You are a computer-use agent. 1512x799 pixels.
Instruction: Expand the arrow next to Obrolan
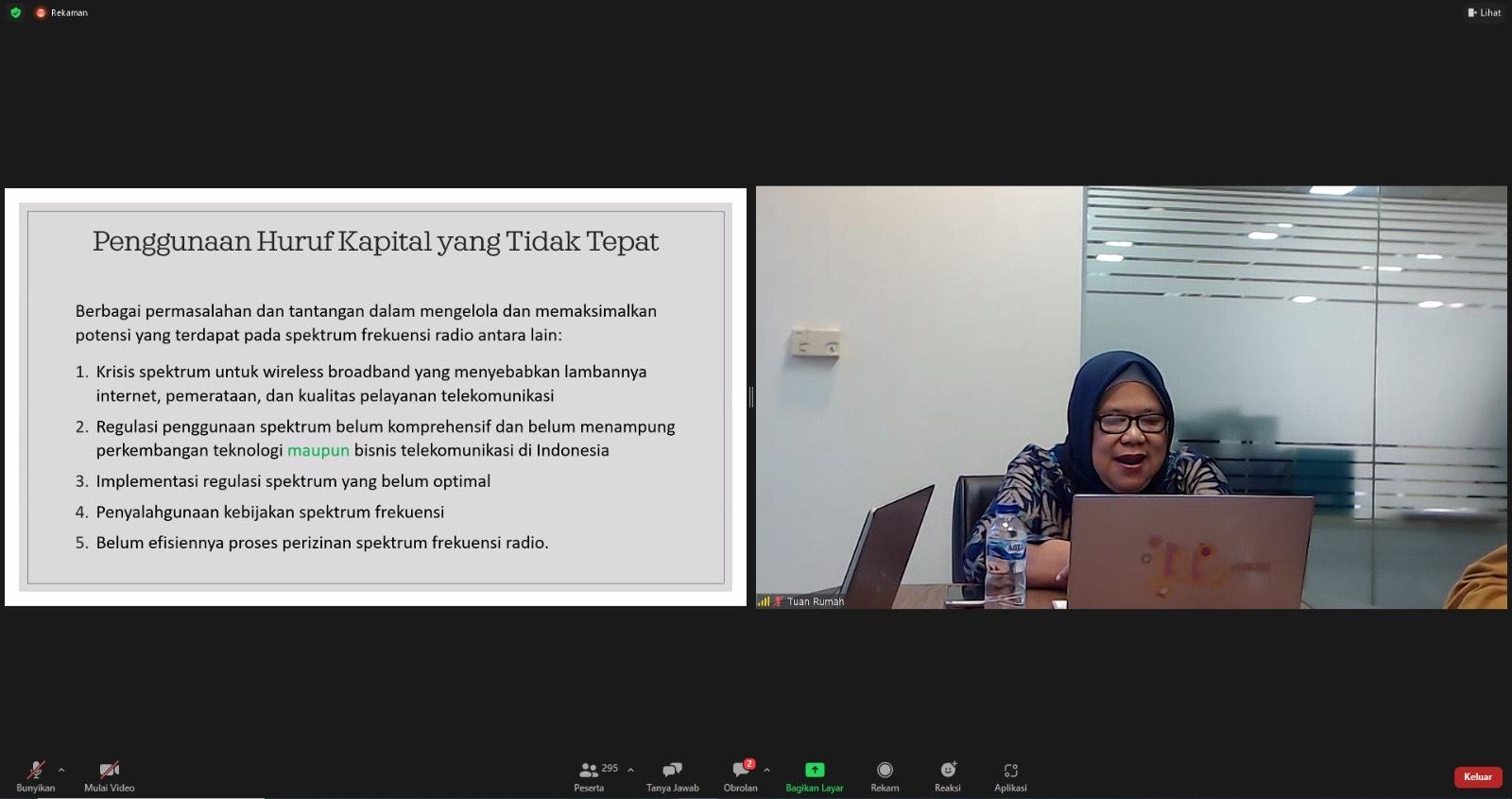766,770
